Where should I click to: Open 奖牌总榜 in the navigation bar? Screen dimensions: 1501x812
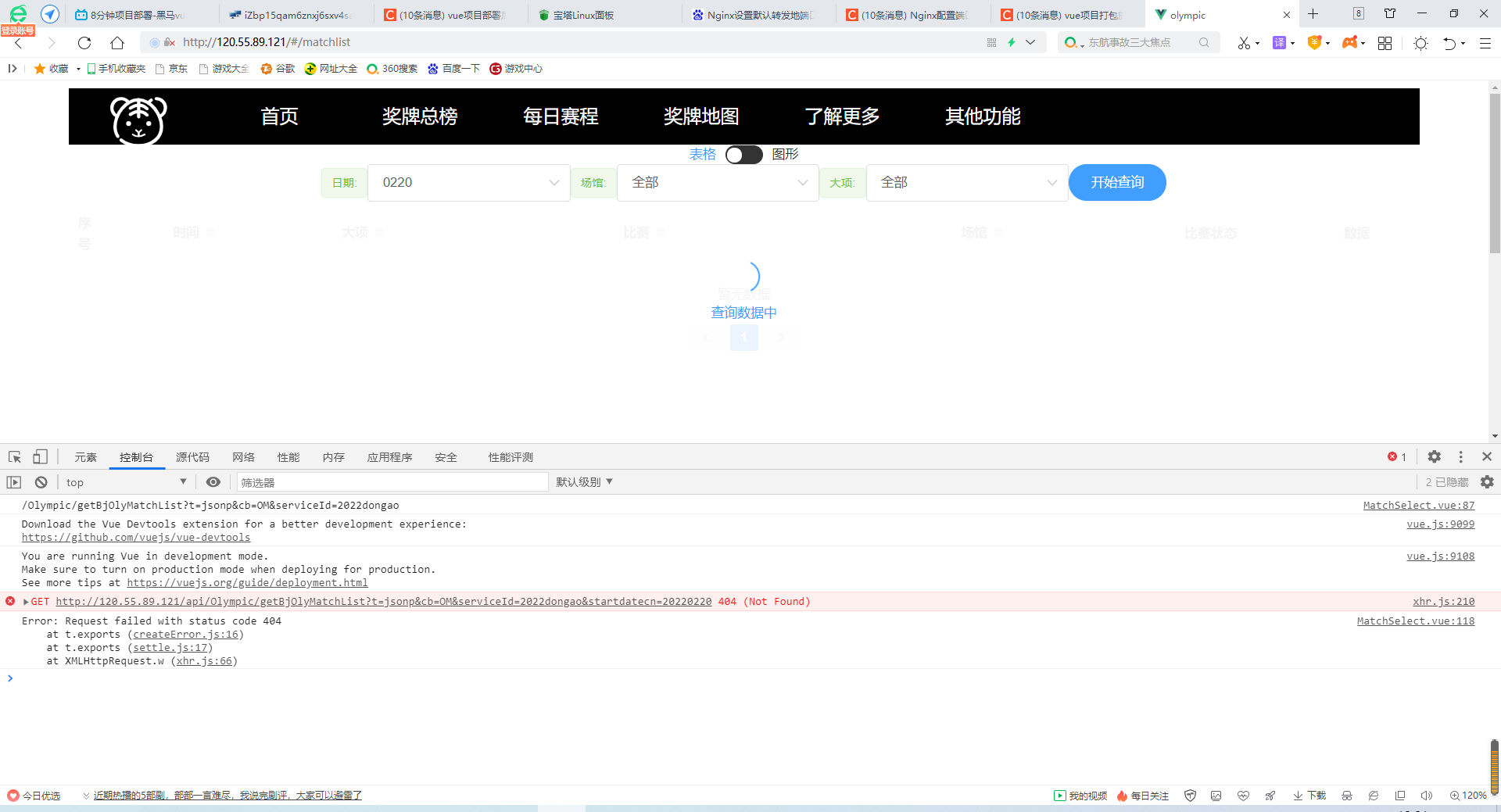pyautogui.click(x=420, y=116)
